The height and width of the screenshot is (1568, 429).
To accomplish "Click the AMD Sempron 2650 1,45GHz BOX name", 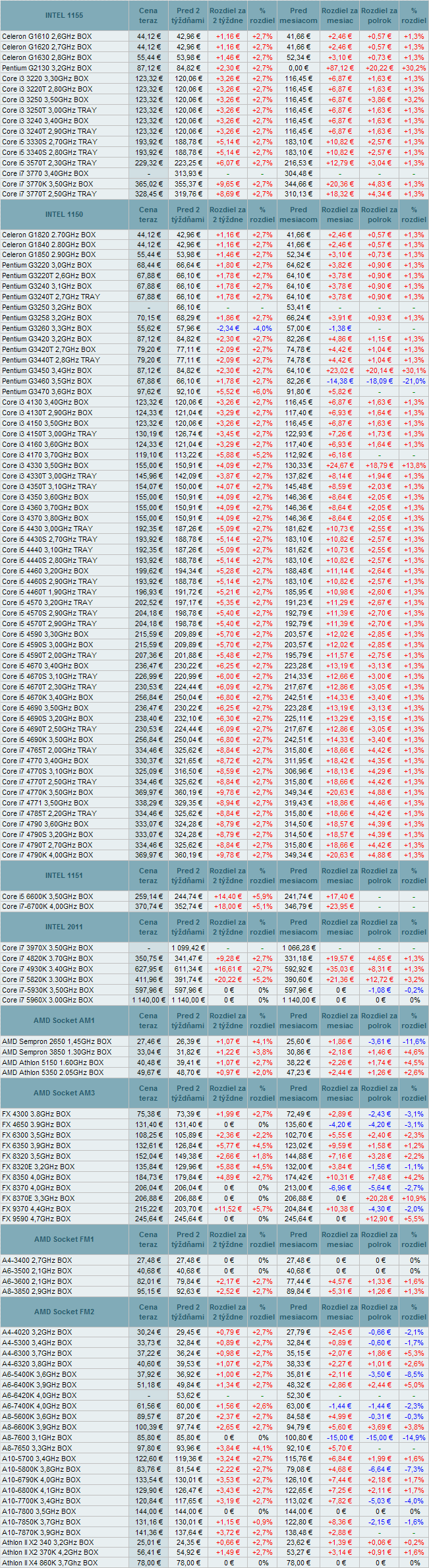I will (57, 1041).
